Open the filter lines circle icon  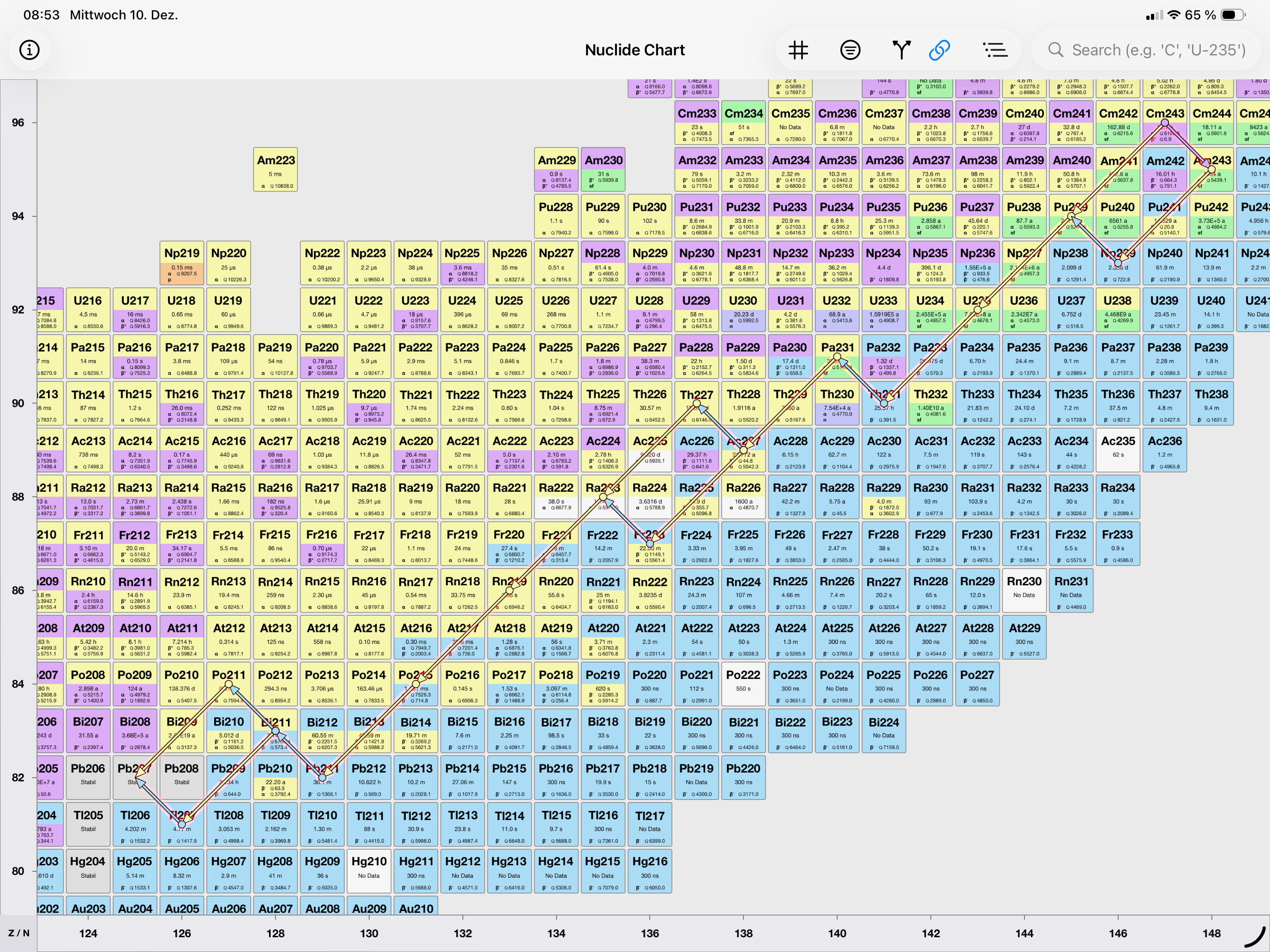(850, 50)
